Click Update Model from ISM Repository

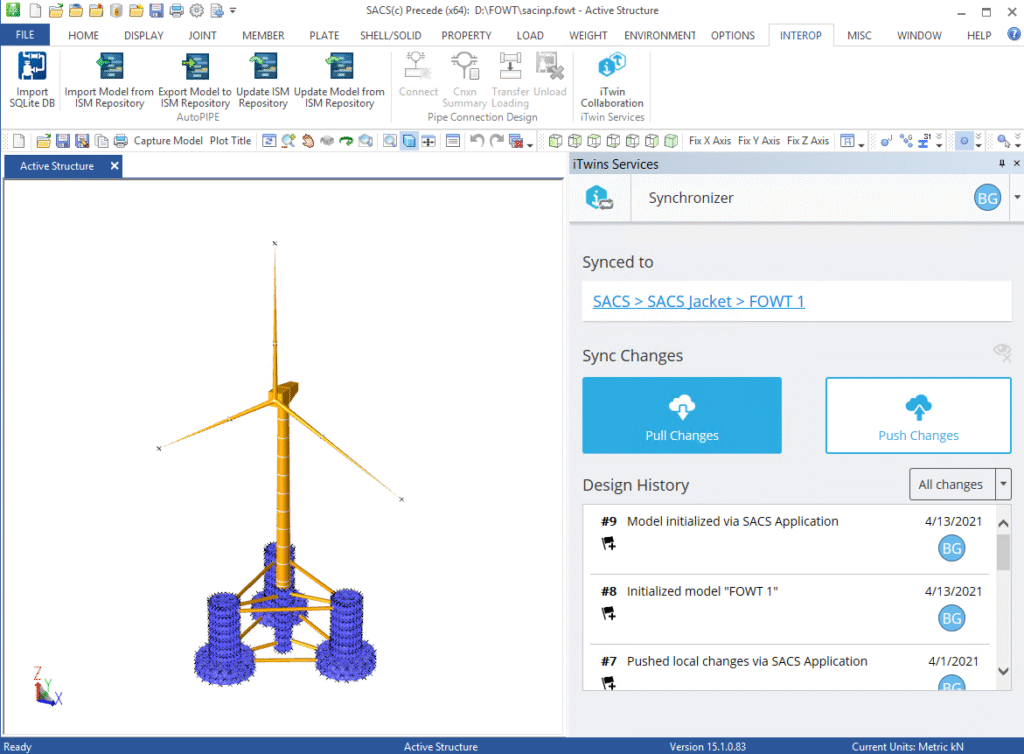pyautogui.click(x=339, y=80)
